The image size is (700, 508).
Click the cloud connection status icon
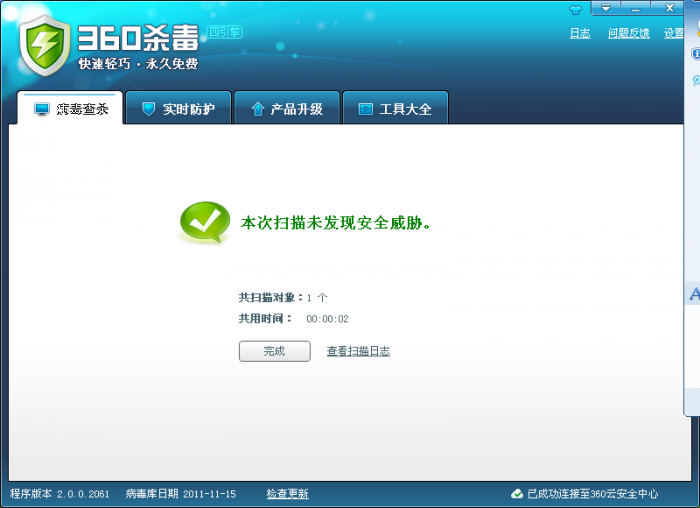pos(517,494)
